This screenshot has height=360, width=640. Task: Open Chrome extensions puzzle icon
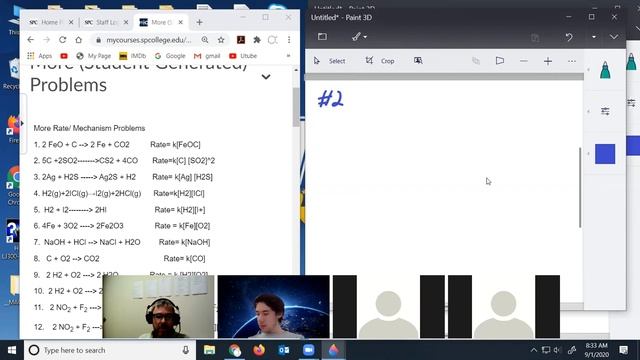click(x=257, y=40)
